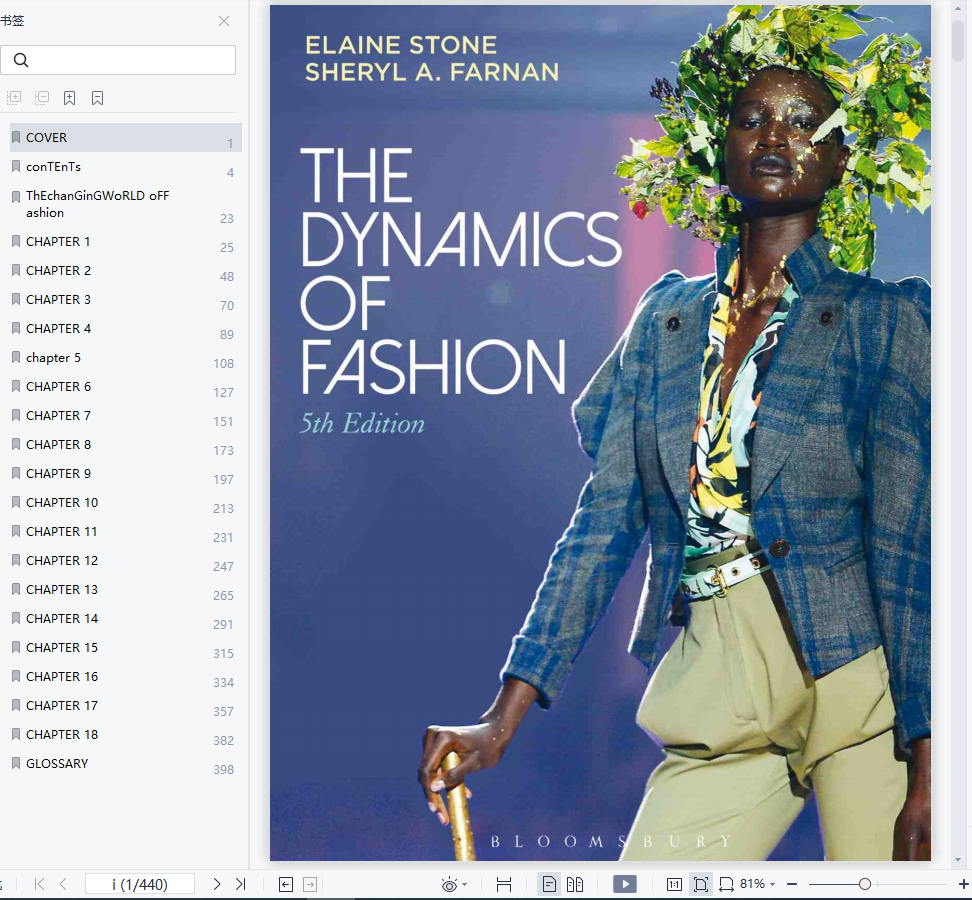
Task: Open the COVER bookmark
Action: pyautogui.click(x=126, y=138)
